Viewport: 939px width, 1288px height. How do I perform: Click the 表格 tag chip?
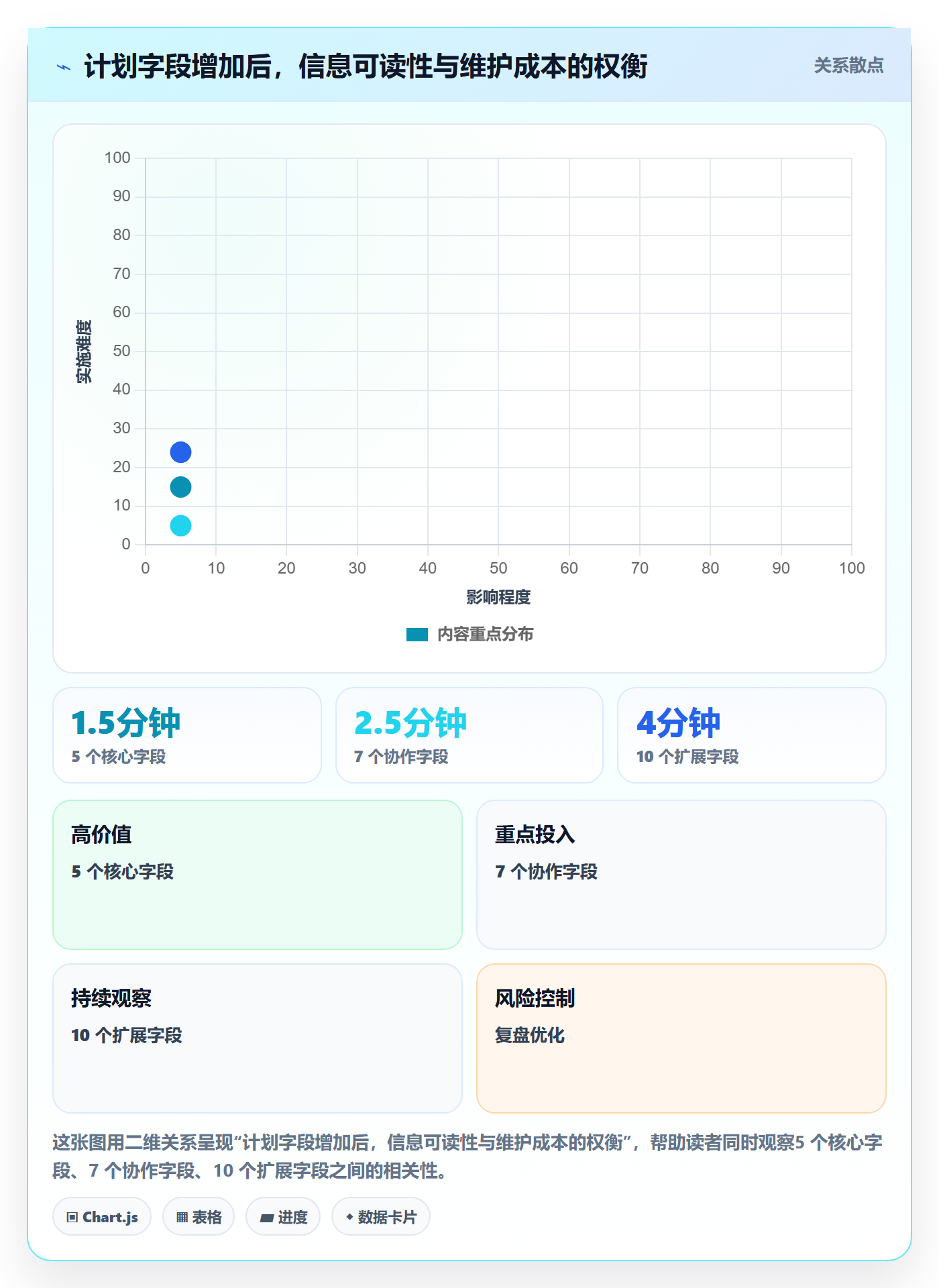coord(199,1217)
